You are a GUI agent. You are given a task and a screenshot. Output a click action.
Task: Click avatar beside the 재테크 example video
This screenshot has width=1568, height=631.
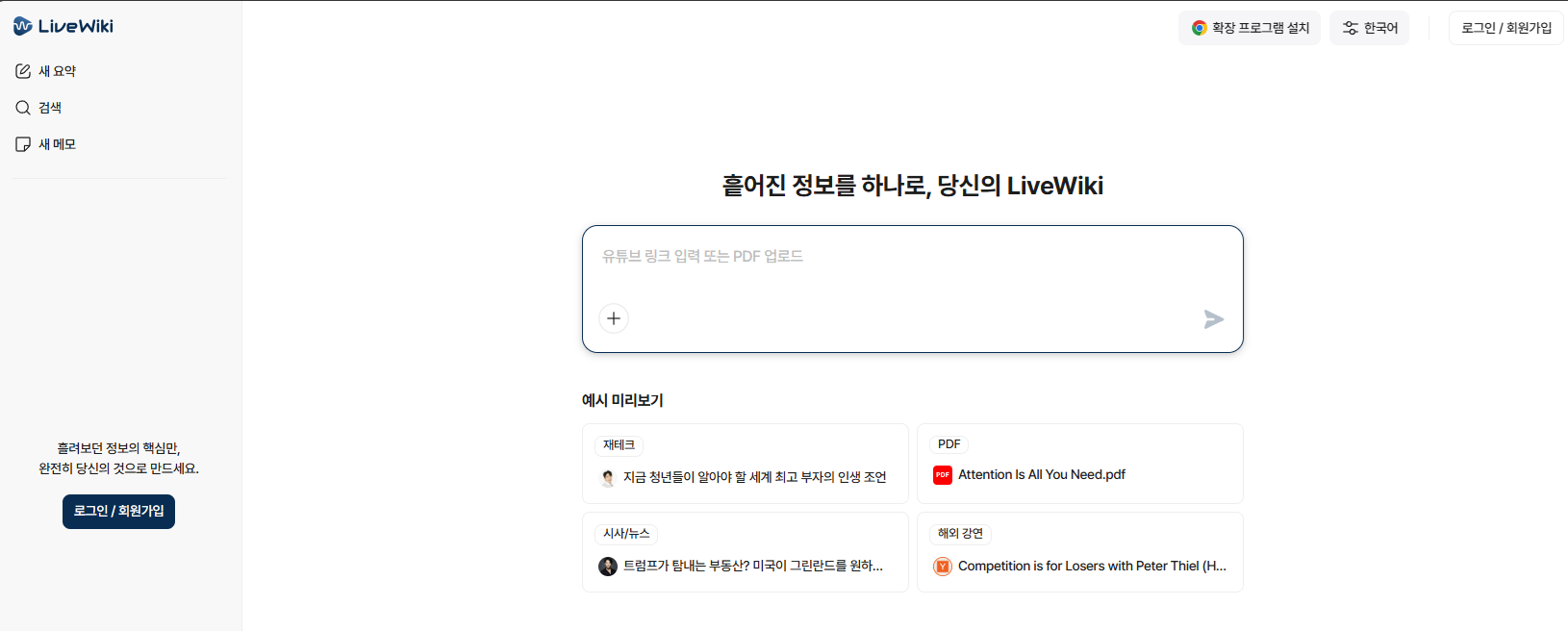608,478
